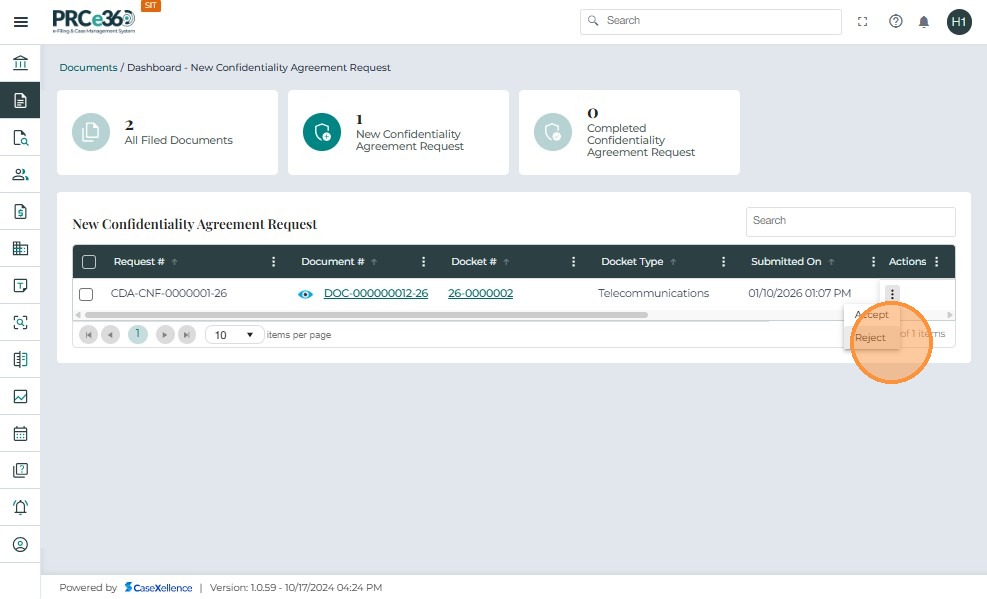
Task: Open the help question mark icon in header
Action: pos(895,21)
